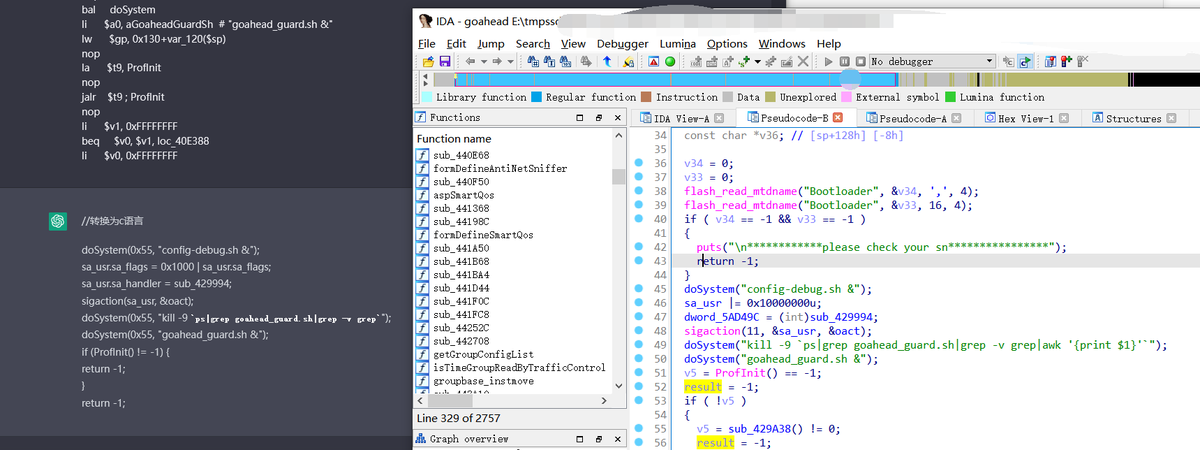Click the blue up arrow toolbar icon
Image resolution: width=1200 pixels, height=450 pixels.
(x=607, y=62)
